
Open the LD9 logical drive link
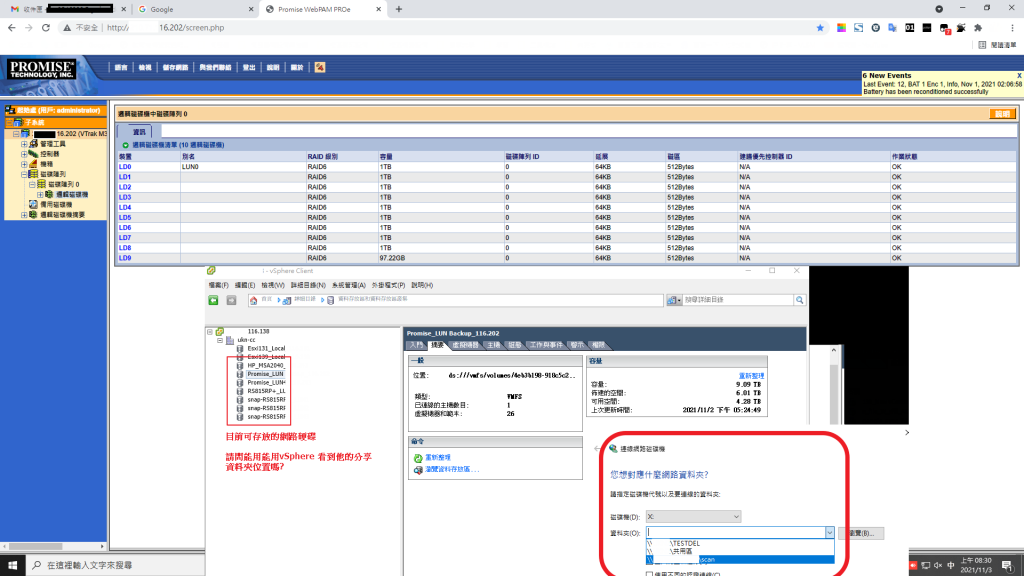[125, 258]
